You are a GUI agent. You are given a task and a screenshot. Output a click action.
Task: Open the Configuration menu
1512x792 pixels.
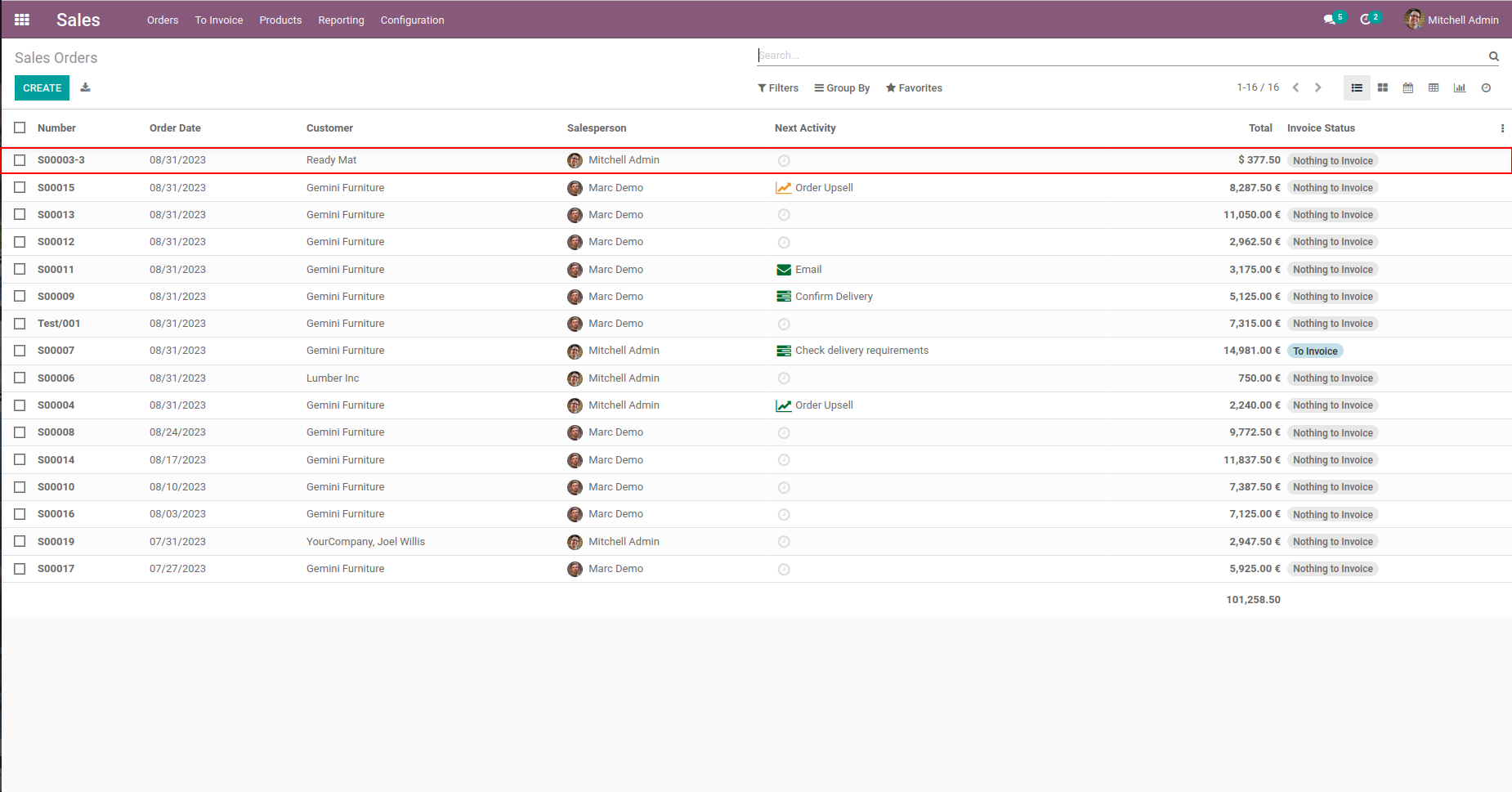[x=412, y=20]
